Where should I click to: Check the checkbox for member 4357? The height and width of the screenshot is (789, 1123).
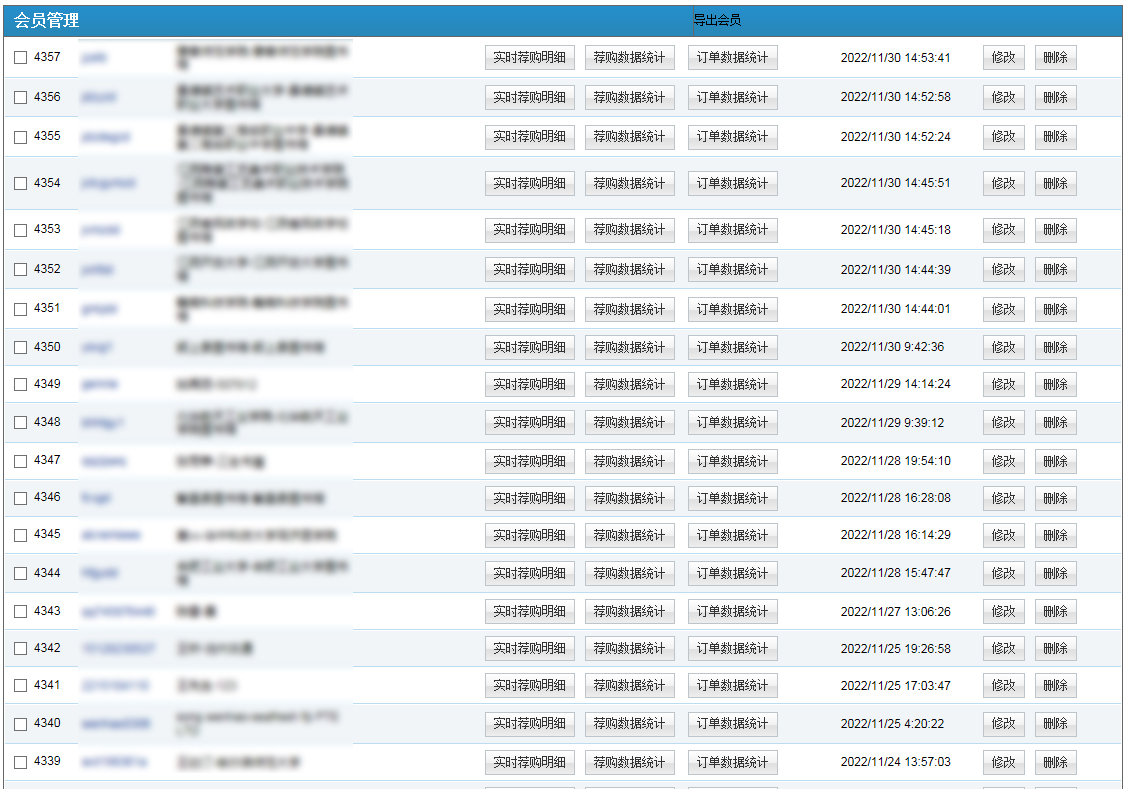tap(20, 58)
